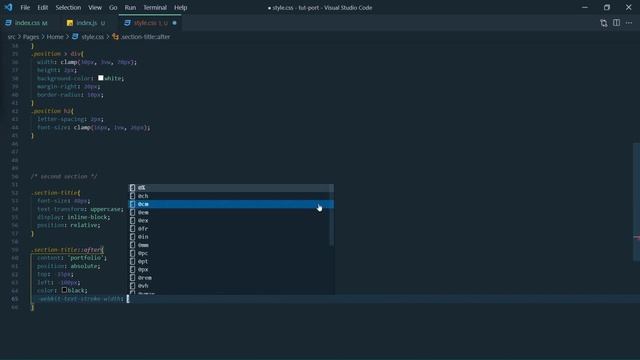This screenshot has height=360, width=640.
Task: Open the Edit menu
Action: click(42, 7)
